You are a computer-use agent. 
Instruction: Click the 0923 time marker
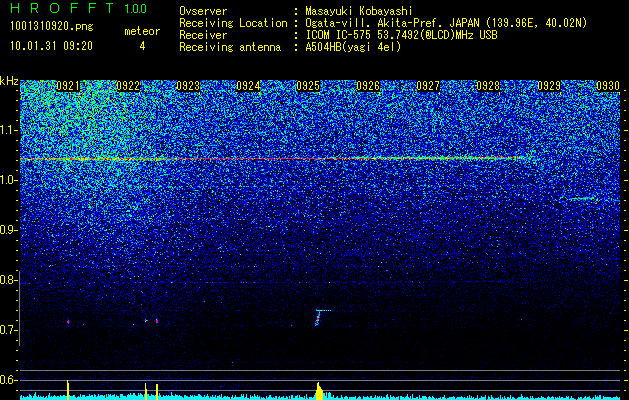(188, 86)
